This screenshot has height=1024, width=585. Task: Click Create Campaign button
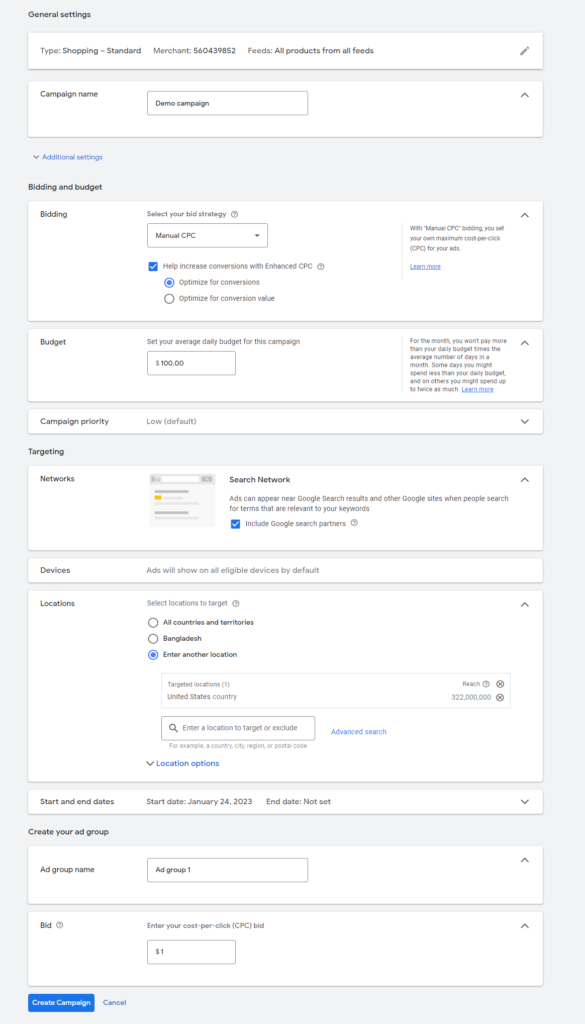pyautogui.click(x=61, y=1002)
